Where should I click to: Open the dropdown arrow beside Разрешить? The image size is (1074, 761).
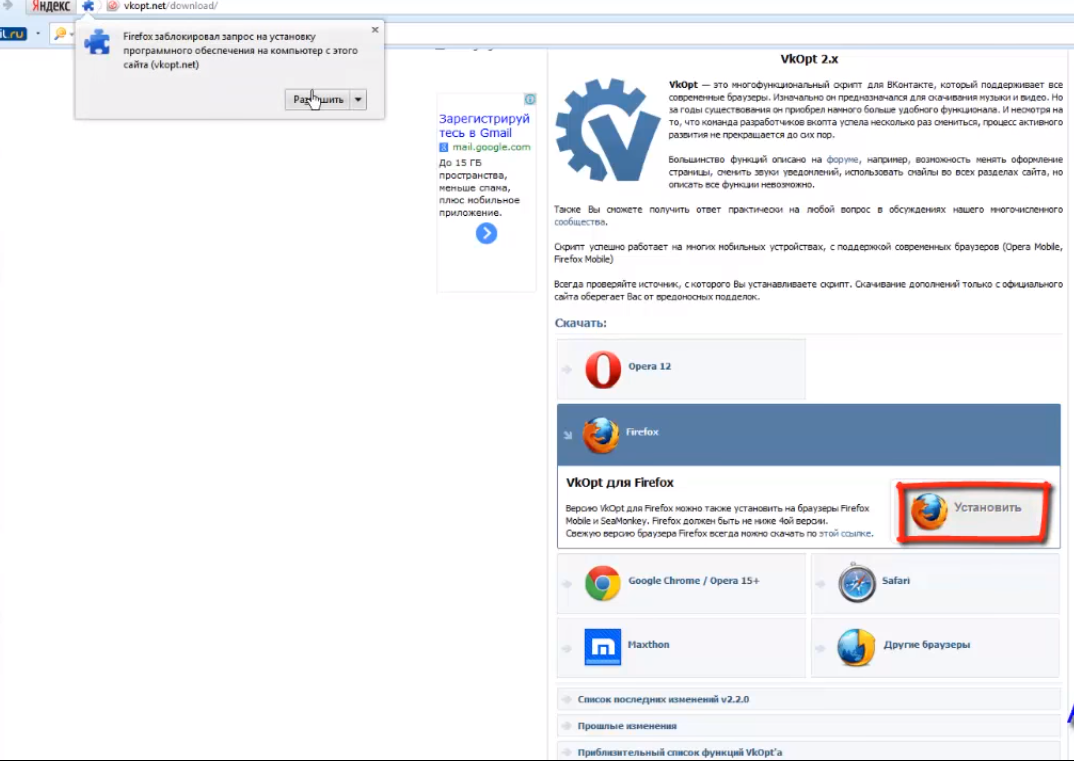358,99
